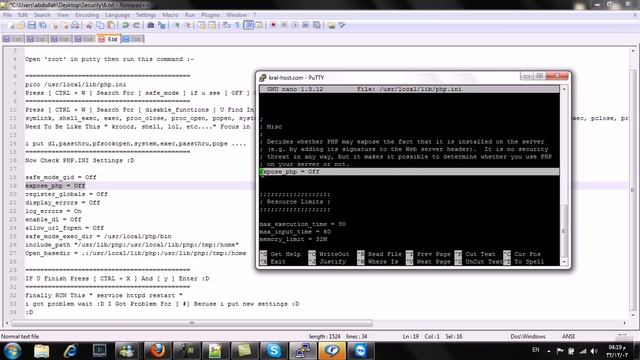Click 'max_execution_time = 30' in PuTTY
Image resolution: width=640 pixels, height=360 pixels.
[x=302, y=224]
